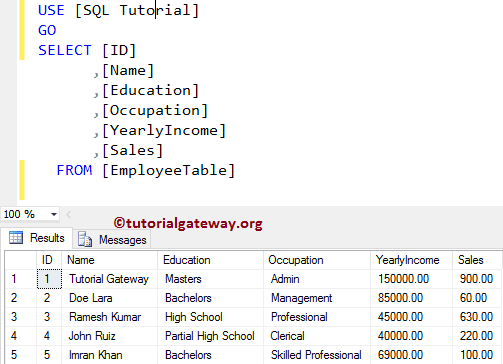Select row header number 3

click(x=21, y=317)
